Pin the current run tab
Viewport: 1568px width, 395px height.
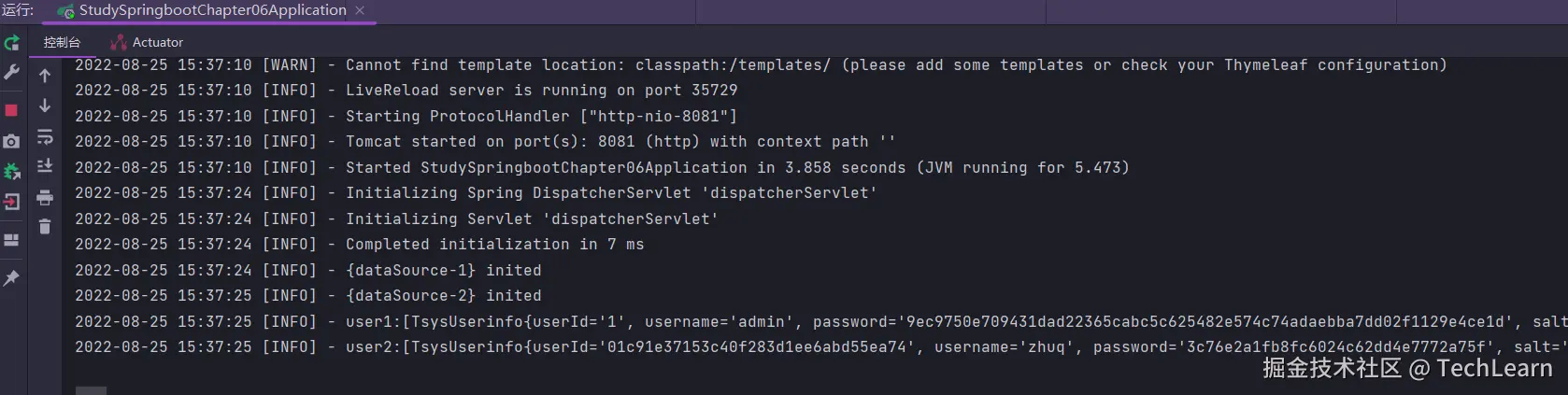click(x=11, y=278)
